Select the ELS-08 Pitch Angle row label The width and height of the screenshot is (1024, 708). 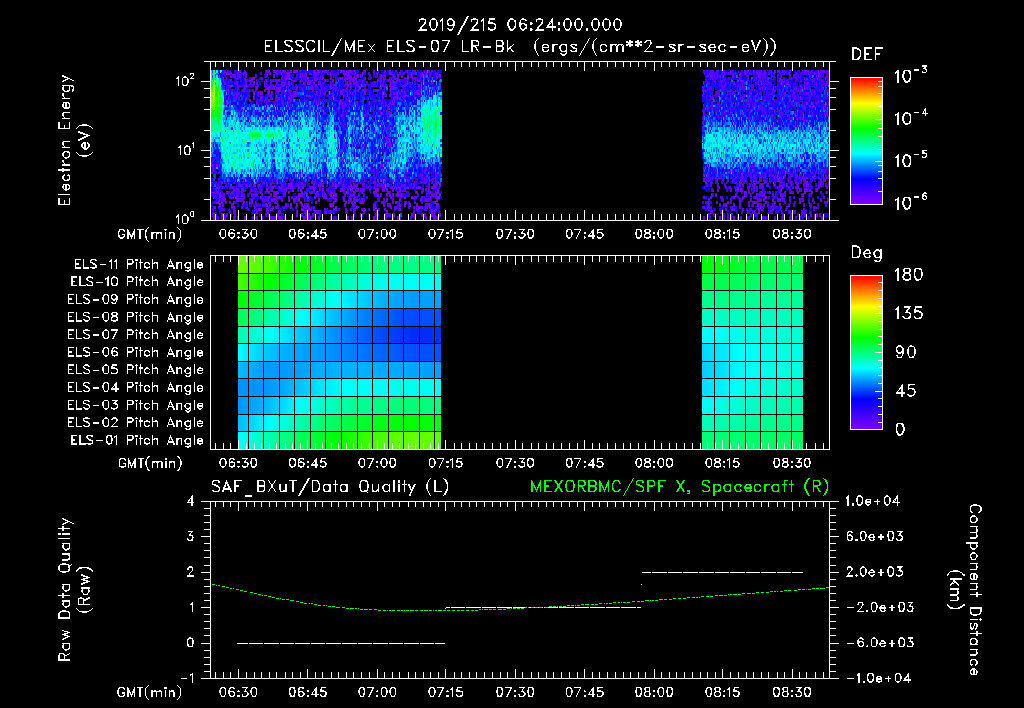click(136, 317)
